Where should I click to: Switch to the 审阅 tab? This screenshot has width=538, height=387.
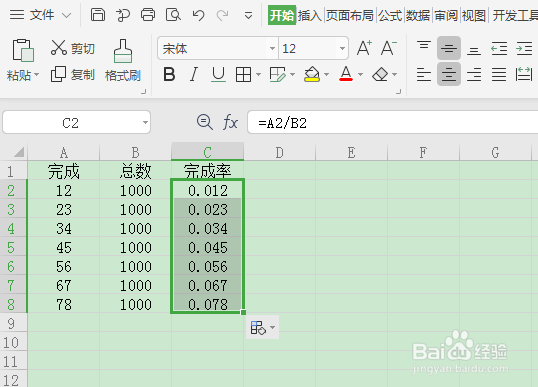point(446,15)
